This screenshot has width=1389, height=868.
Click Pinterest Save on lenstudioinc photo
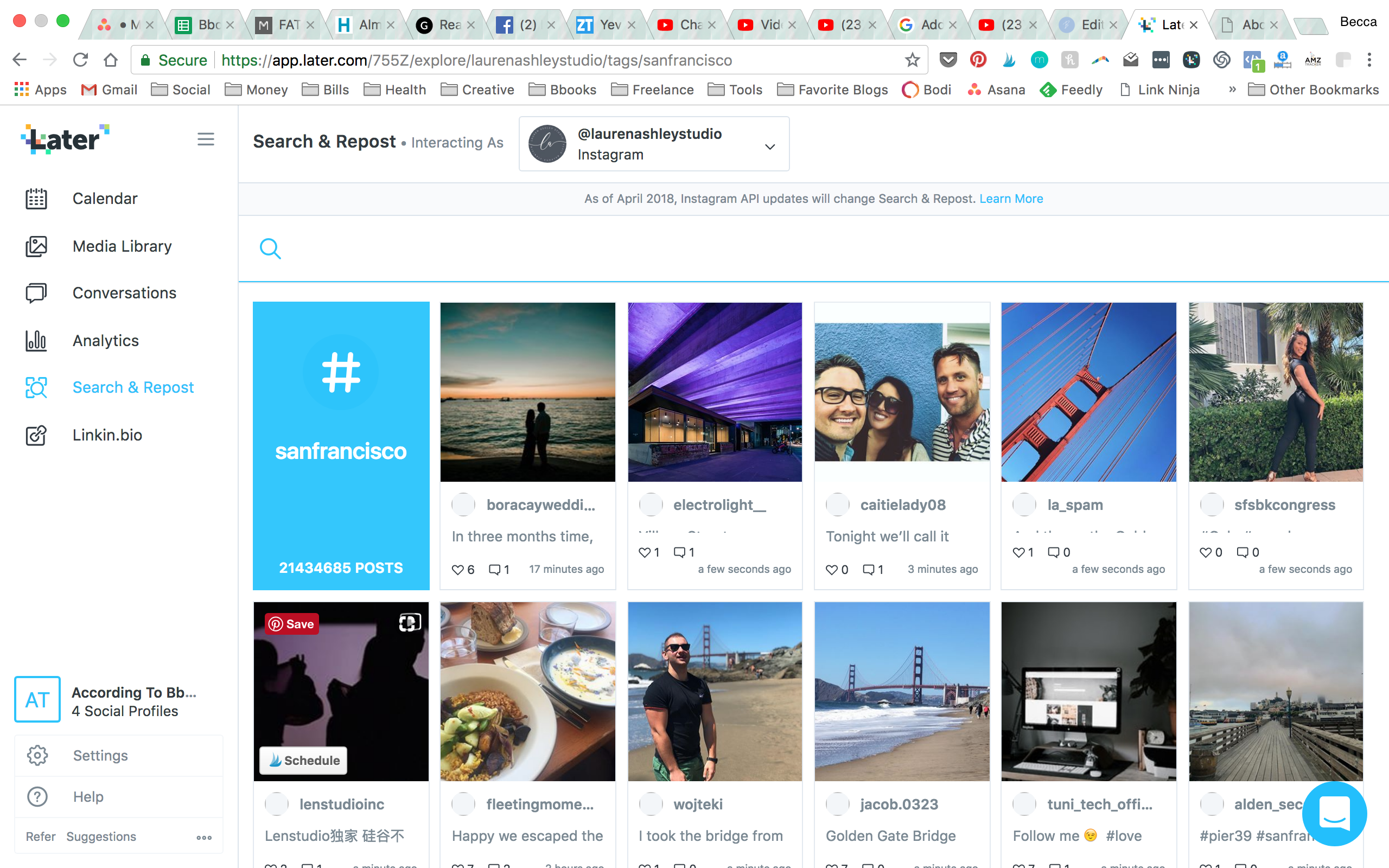291,624
